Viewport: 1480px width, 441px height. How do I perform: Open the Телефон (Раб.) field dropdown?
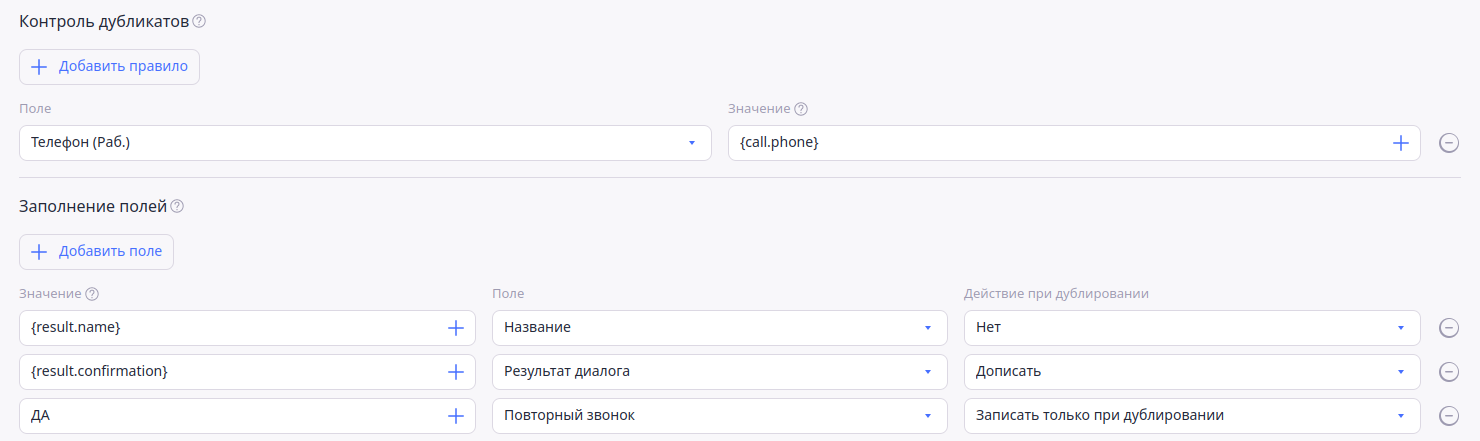click(365, 143)
